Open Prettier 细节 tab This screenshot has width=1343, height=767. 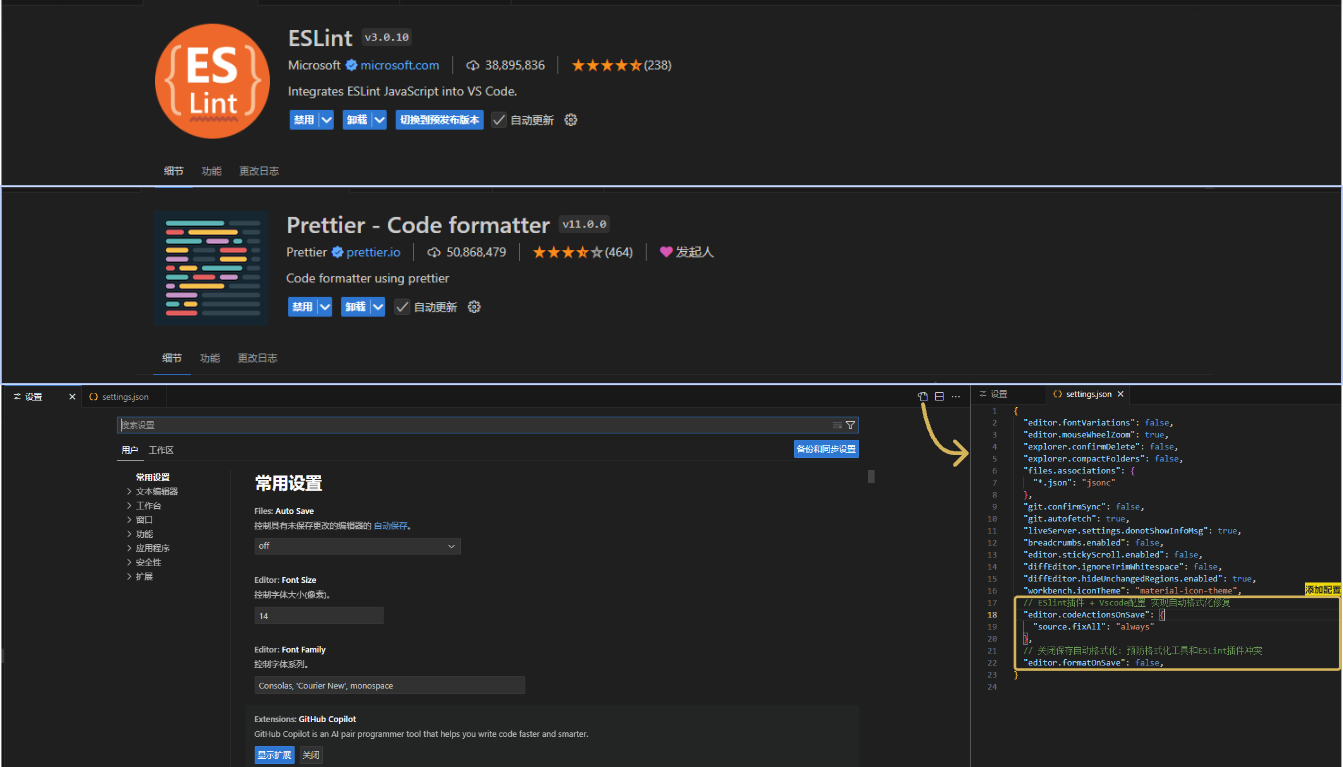point(172,358)
